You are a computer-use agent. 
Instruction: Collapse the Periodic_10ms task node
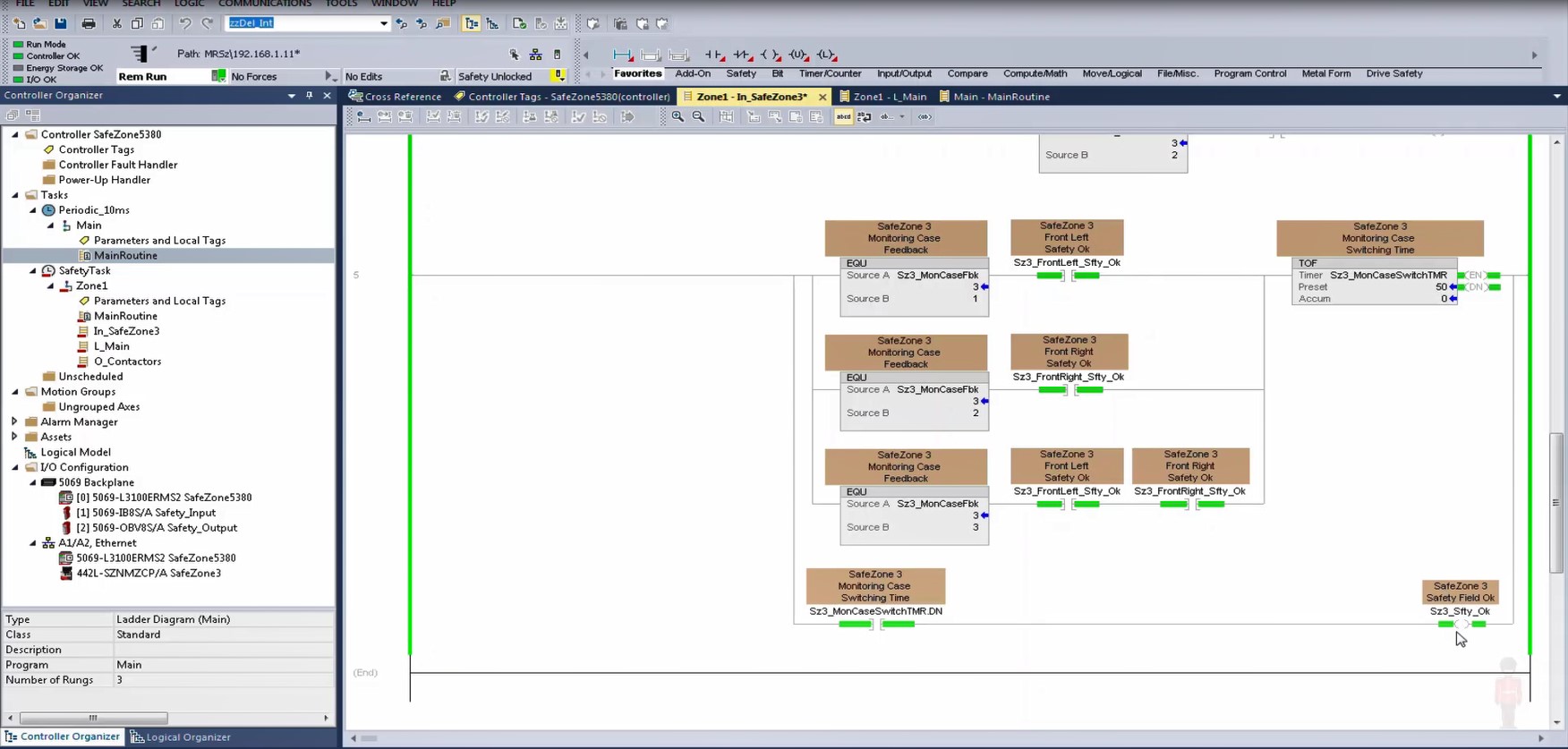point(33,210)
